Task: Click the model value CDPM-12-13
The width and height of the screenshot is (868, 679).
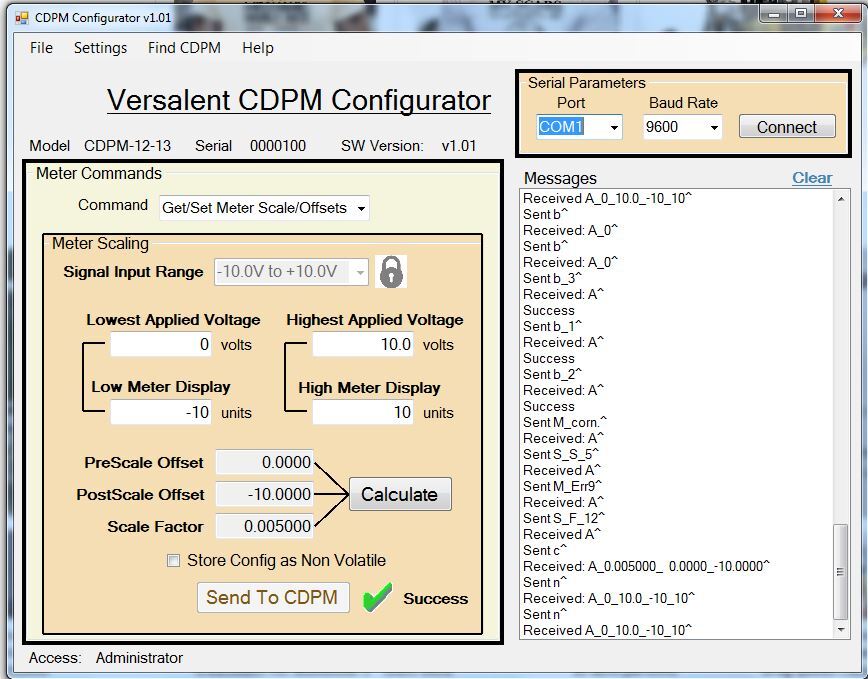Action: pyautogui.click(x=127, y=146)
